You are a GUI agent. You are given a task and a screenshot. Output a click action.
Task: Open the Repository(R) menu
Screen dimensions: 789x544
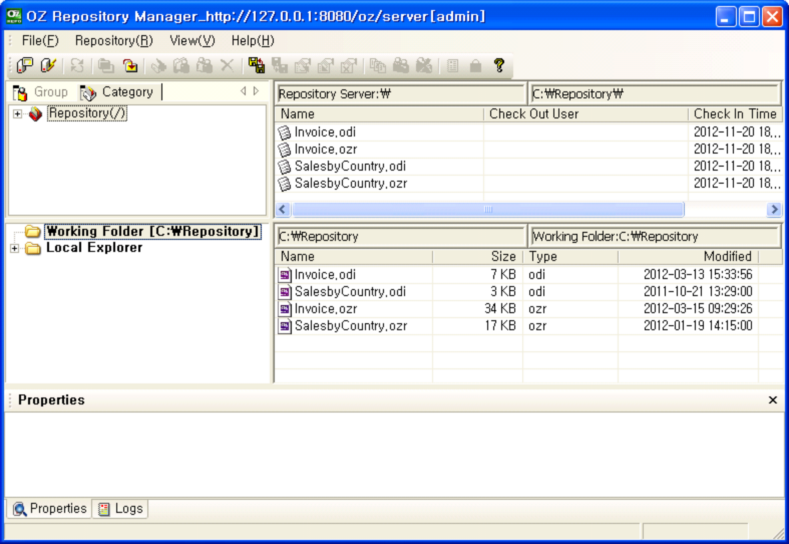(x=114, y=41)
